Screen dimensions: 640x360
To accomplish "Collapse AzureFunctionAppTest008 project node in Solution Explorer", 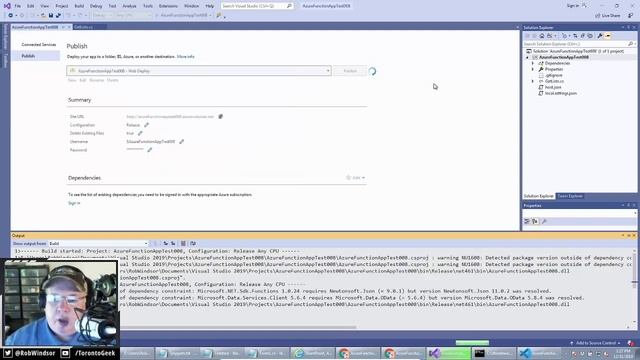I will pos(527,57).
